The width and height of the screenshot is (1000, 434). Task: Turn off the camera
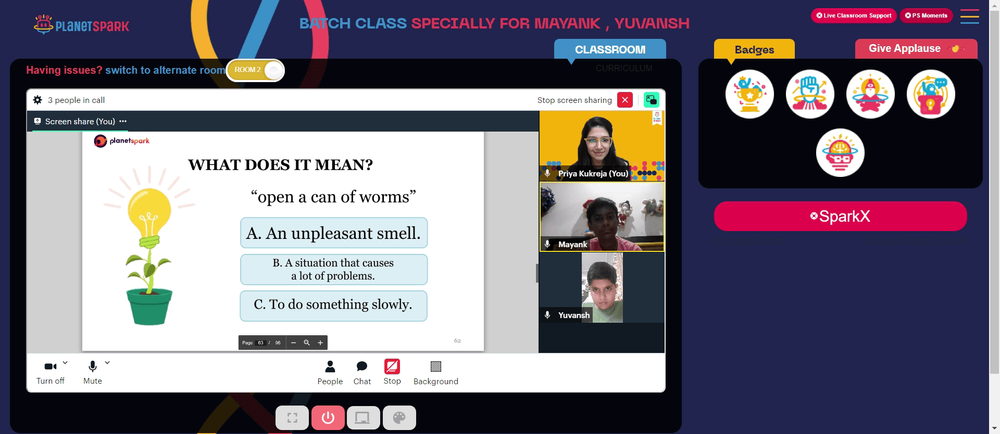[x=50, y=372]
